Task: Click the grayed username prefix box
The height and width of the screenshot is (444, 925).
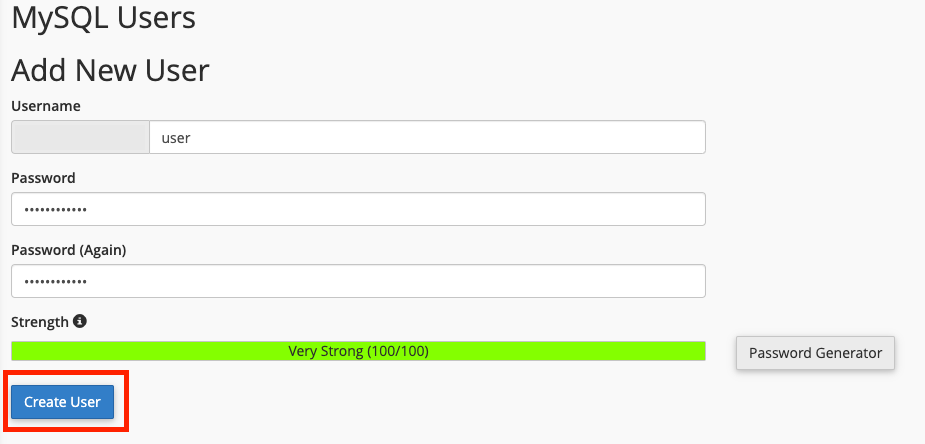Action: pyautogui.click(x=80, y=137)
